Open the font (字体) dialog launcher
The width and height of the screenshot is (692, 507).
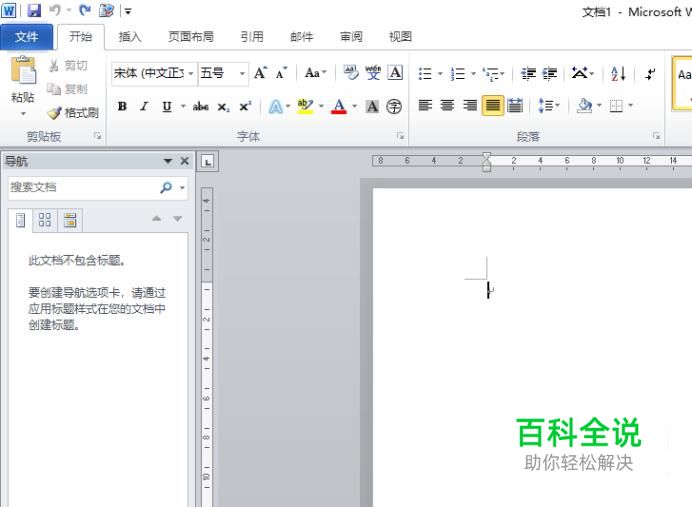pos(400,136)
